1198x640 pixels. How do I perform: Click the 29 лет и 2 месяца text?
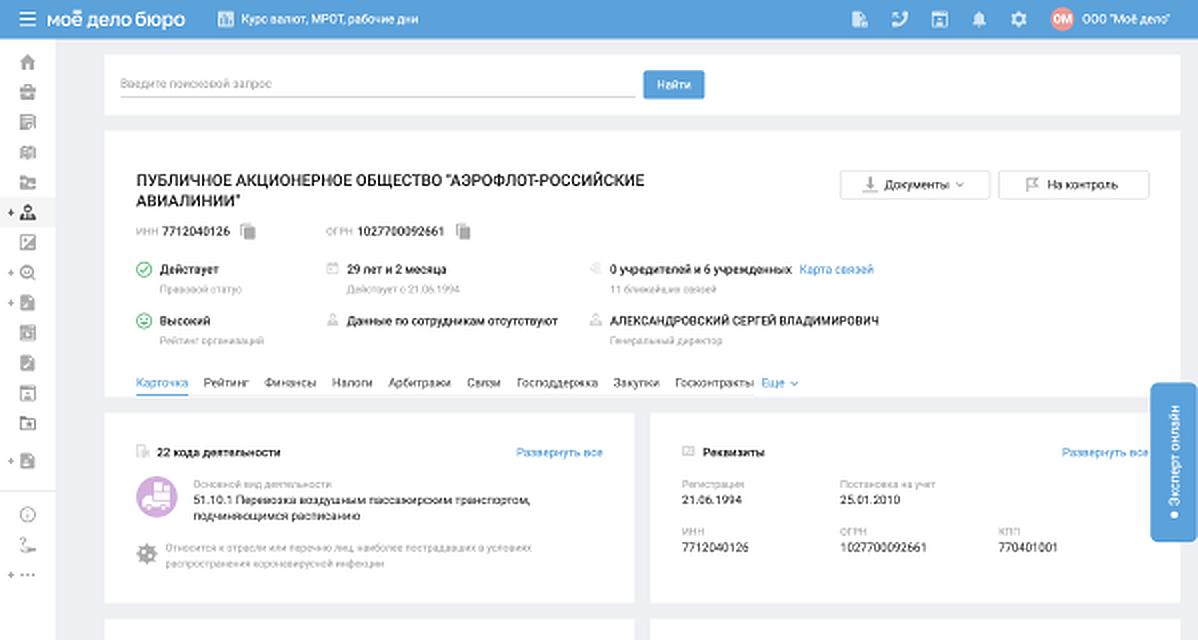click(397, 269)
